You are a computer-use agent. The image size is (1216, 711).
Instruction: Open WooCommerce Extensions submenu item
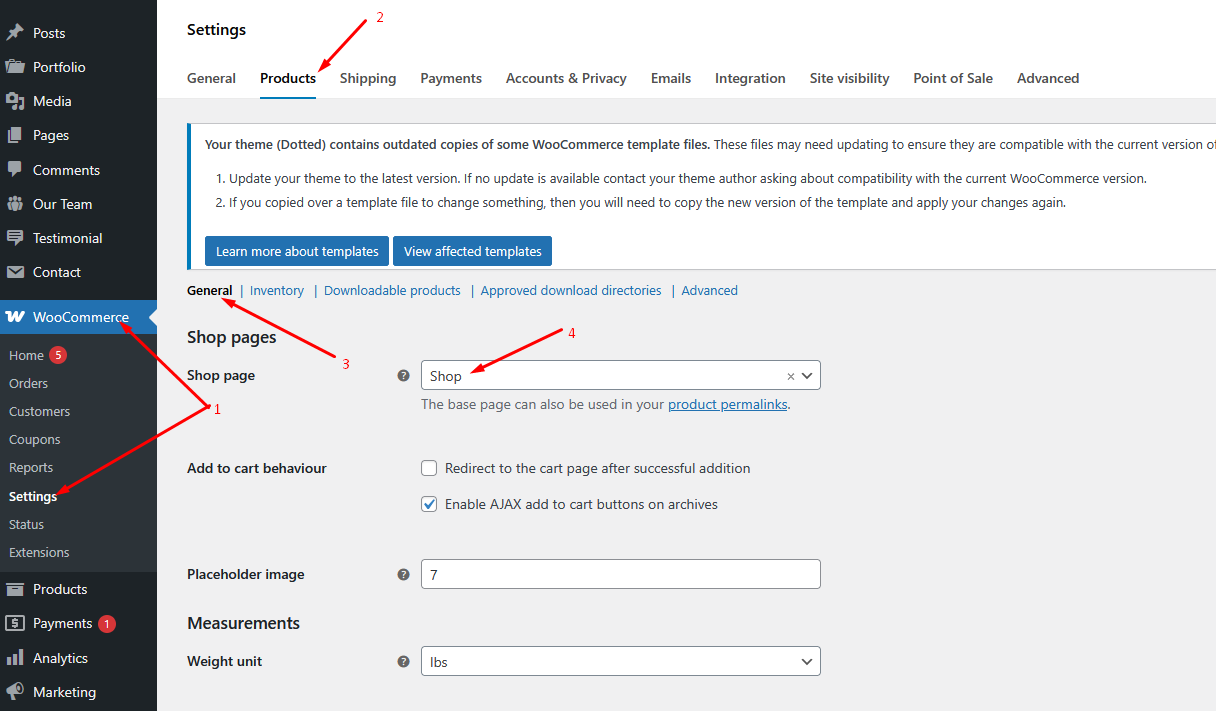click(x=39, y=552)
